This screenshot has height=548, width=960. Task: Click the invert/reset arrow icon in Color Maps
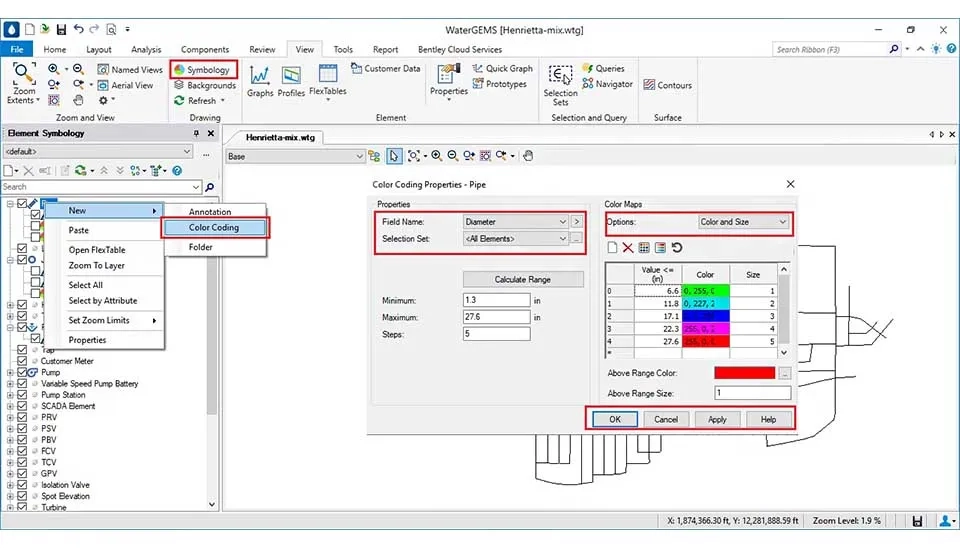677,247
